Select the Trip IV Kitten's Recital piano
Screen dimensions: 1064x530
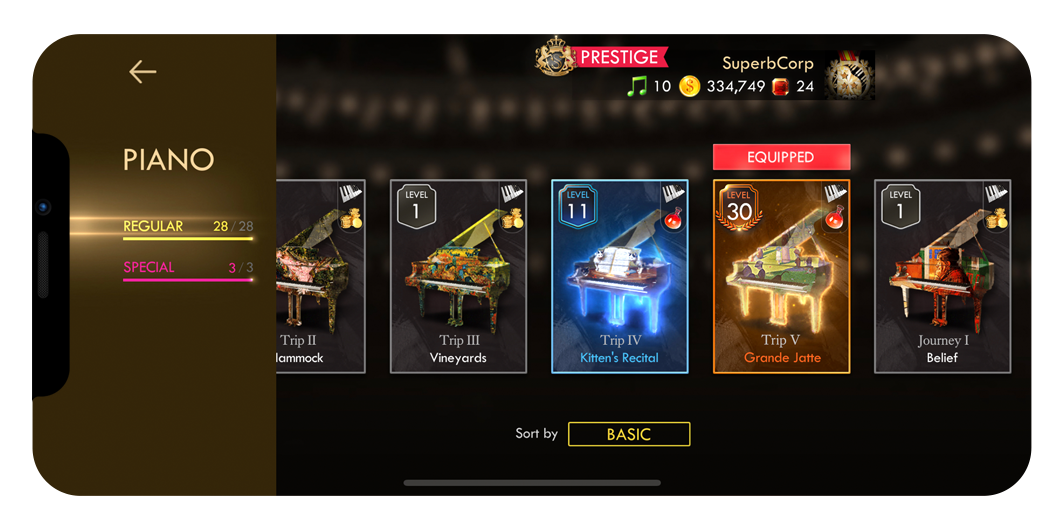pyautogui.click(x=620, y=276)
